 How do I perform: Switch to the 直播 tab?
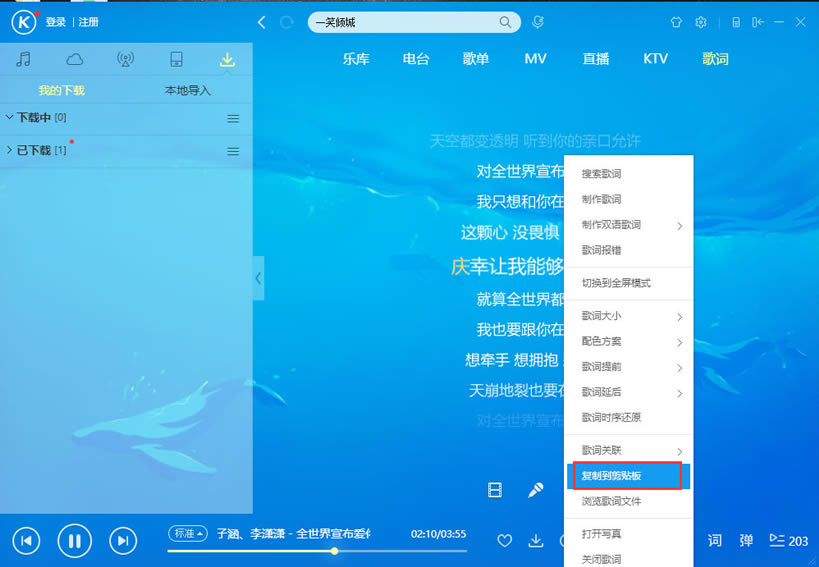click(596, 58)
